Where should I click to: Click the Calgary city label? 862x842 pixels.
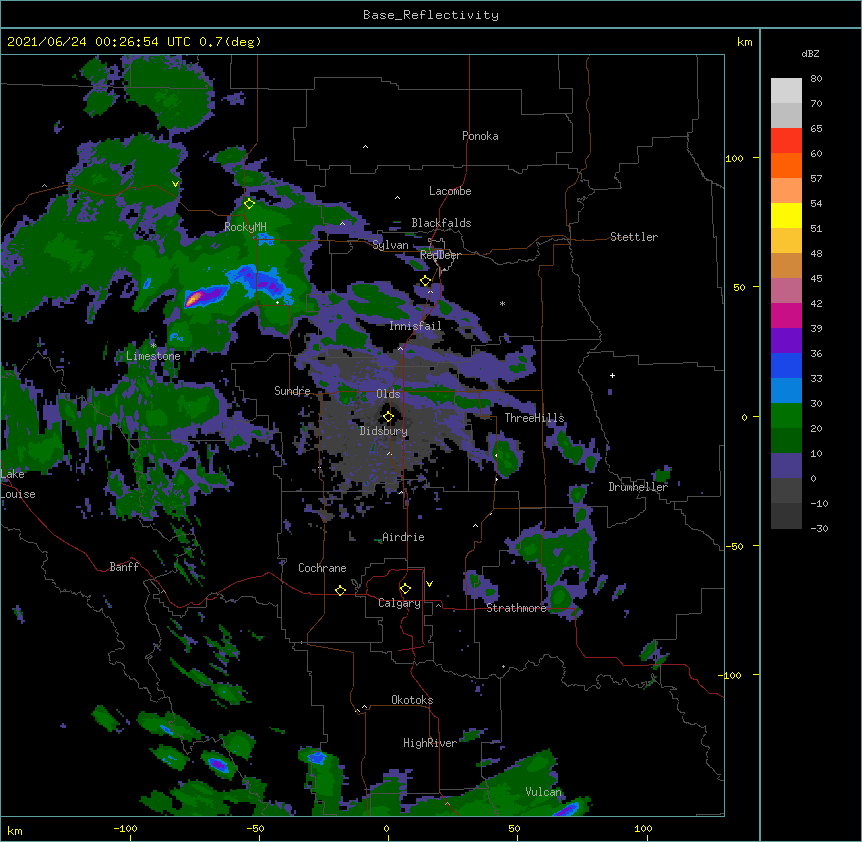(x=399, y=603)
